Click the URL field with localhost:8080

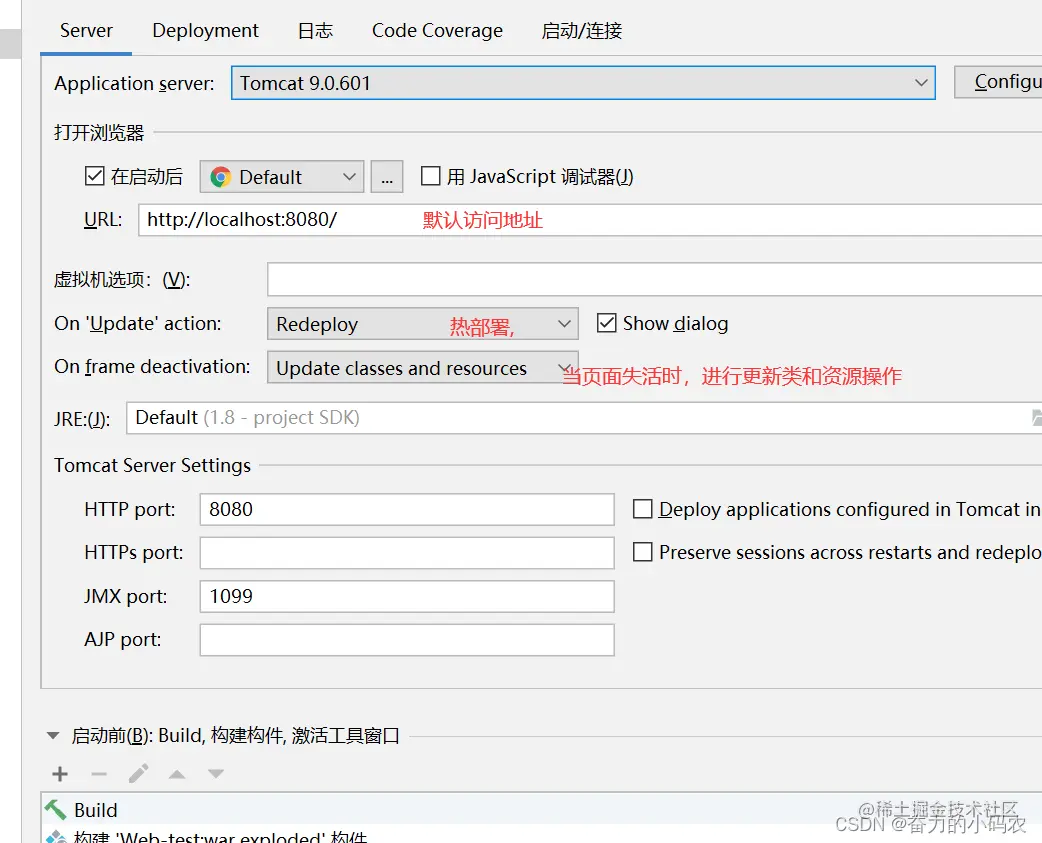point(590,220)
